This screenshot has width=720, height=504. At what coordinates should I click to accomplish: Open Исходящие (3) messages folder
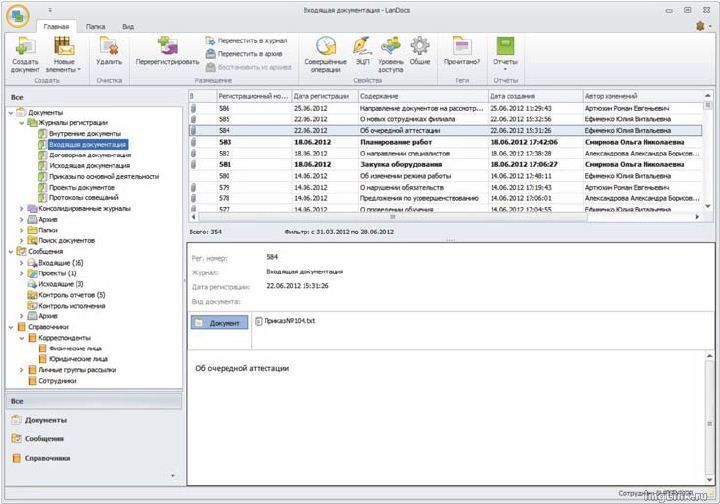click(x=61, y=284)
